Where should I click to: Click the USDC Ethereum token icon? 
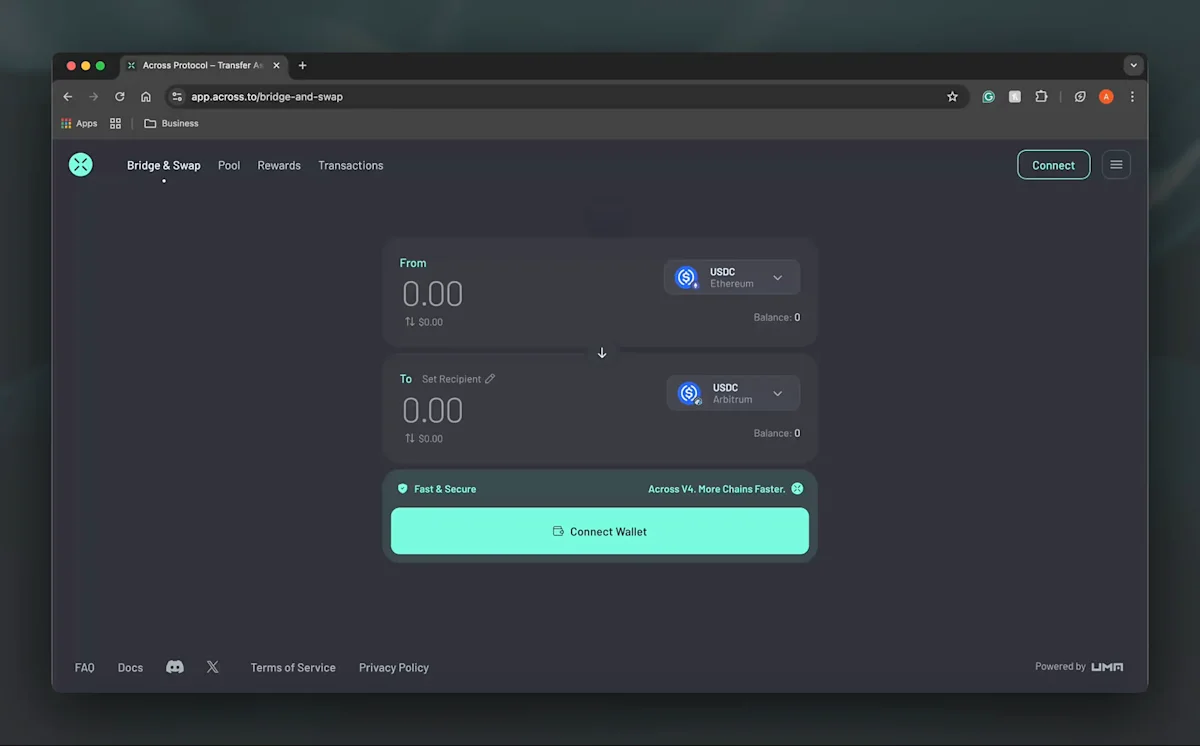pyautogui.click(x=687, y=278)
